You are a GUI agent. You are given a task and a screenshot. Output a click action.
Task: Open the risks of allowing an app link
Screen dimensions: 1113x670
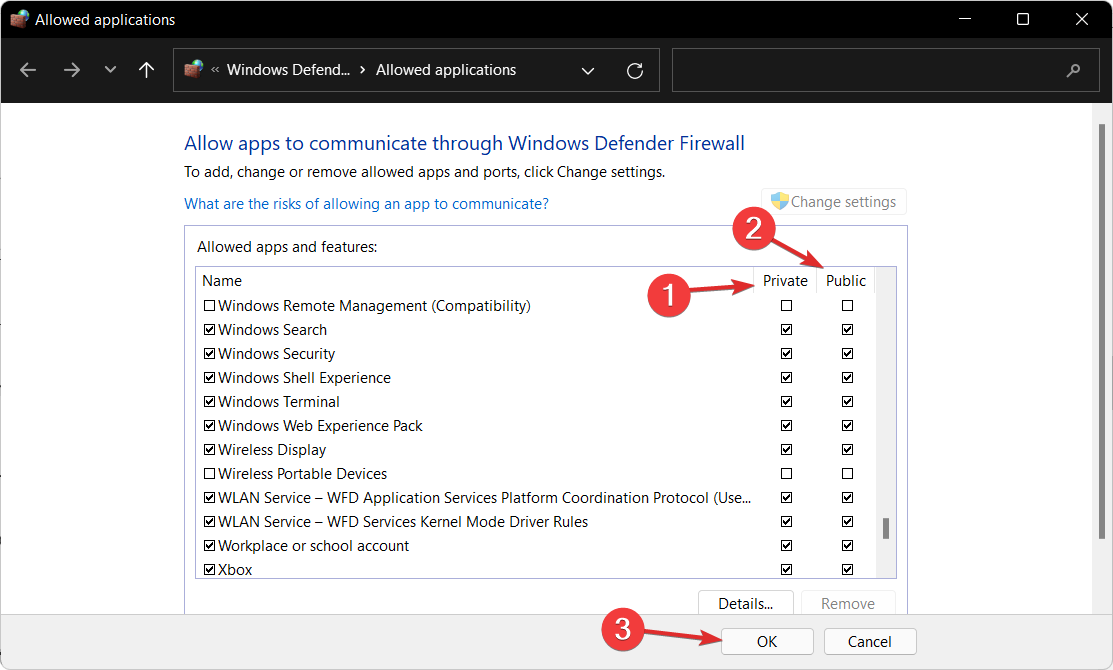click(x=366, y=204)
